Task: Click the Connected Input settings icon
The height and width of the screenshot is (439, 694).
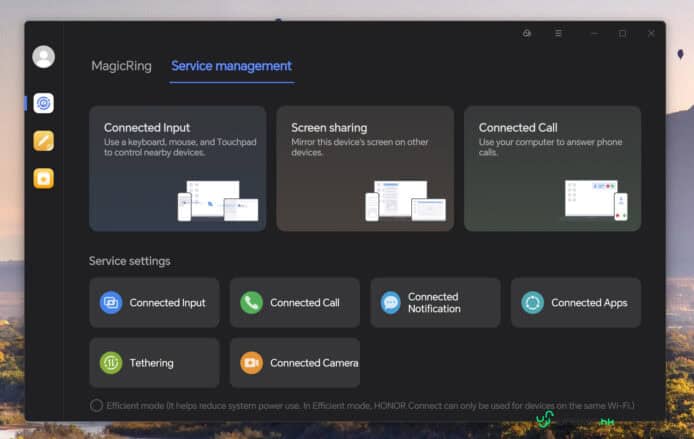Action: click(x=111, y=303)
